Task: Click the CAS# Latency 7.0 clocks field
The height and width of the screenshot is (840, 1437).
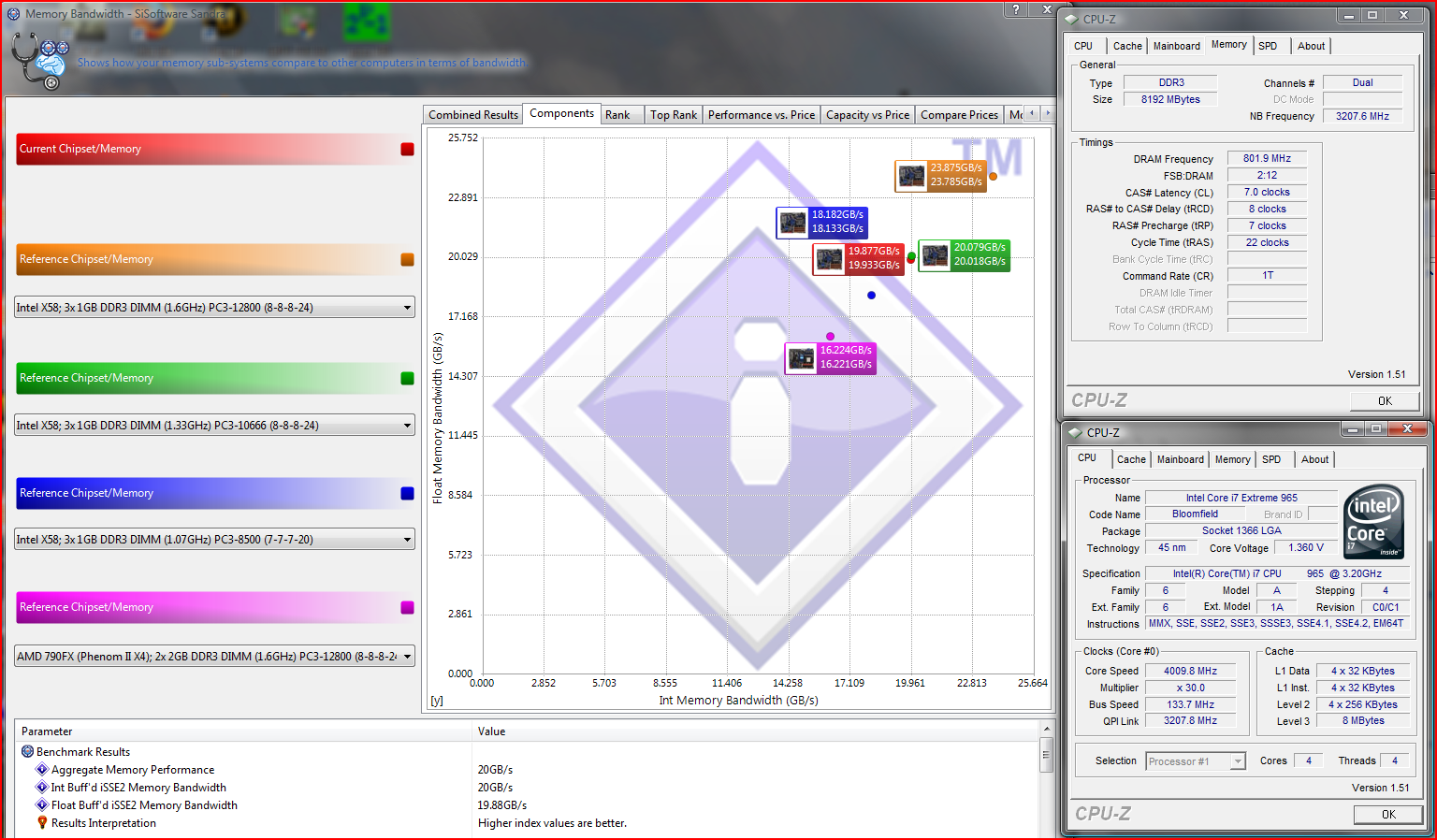Action: (x=1267, y=193)
